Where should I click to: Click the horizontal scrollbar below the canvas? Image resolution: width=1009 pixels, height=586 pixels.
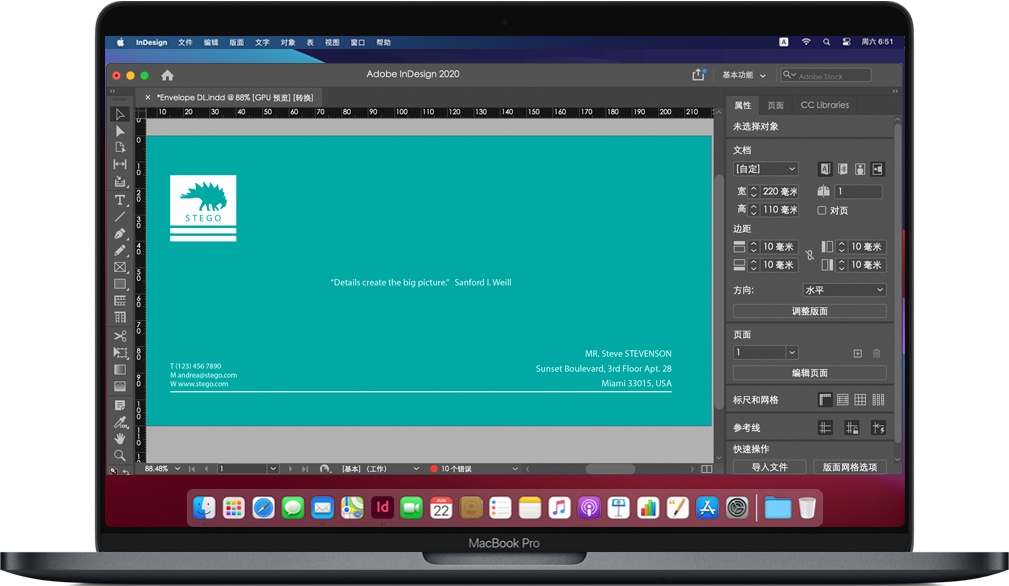pyautogui.click(x=609, y=468)
